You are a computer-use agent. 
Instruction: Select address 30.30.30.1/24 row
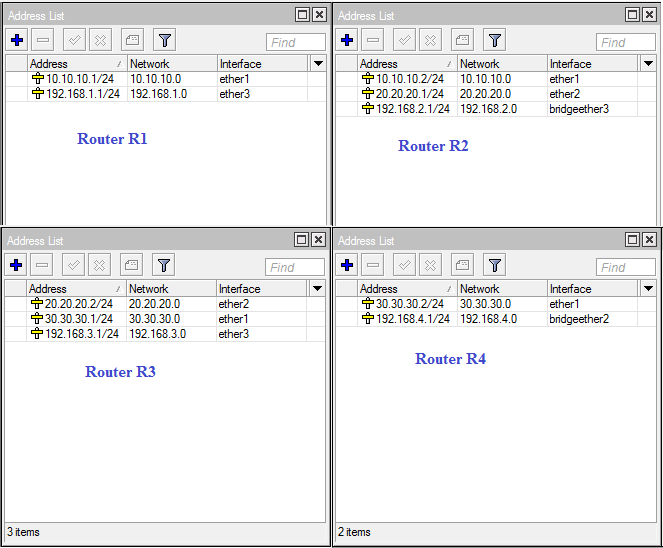coord(164,319)
